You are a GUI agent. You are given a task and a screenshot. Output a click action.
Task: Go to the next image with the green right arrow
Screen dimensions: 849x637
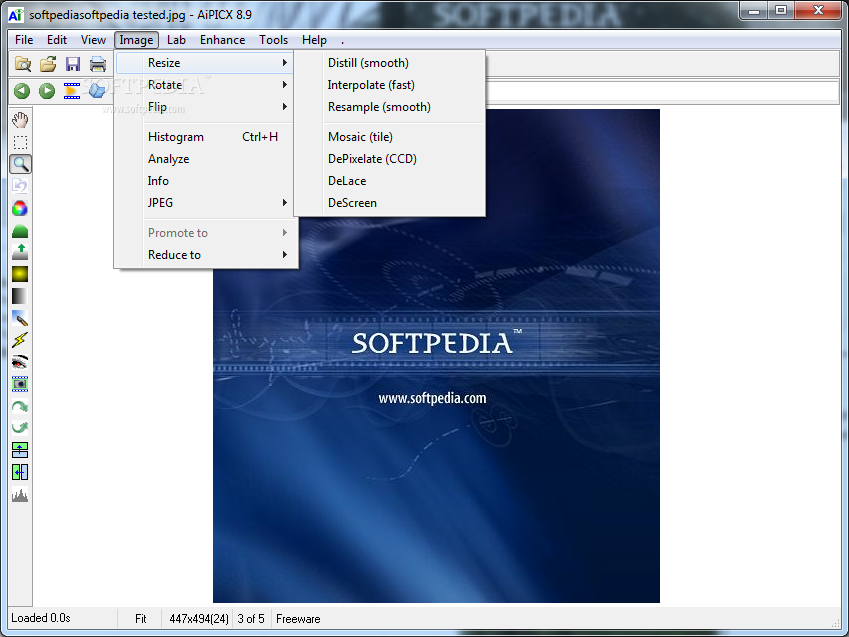47,90
